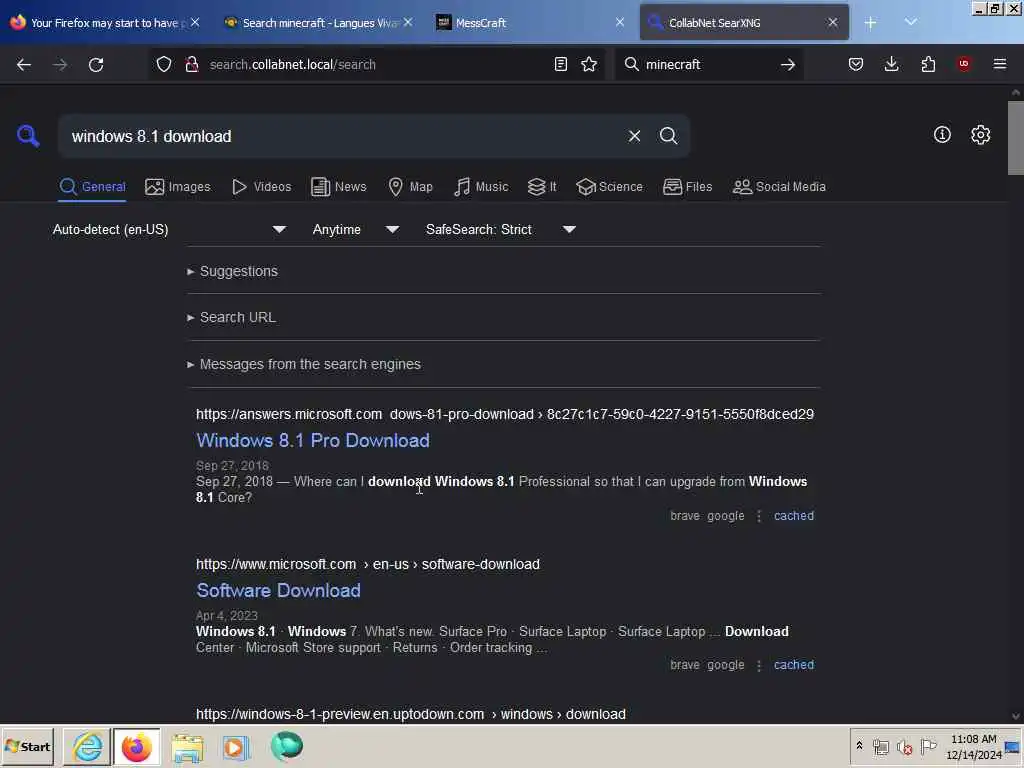Open the taskbar clock 11:08 AM
This screenshot has height=768, width=1024.
[973, 747]
